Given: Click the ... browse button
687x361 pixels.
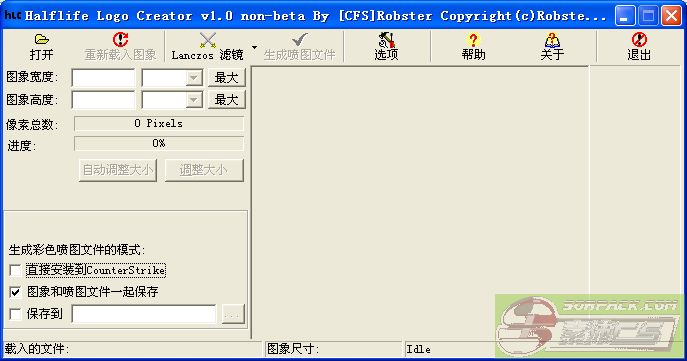Looking at the screenshot, I should point(233,314).
